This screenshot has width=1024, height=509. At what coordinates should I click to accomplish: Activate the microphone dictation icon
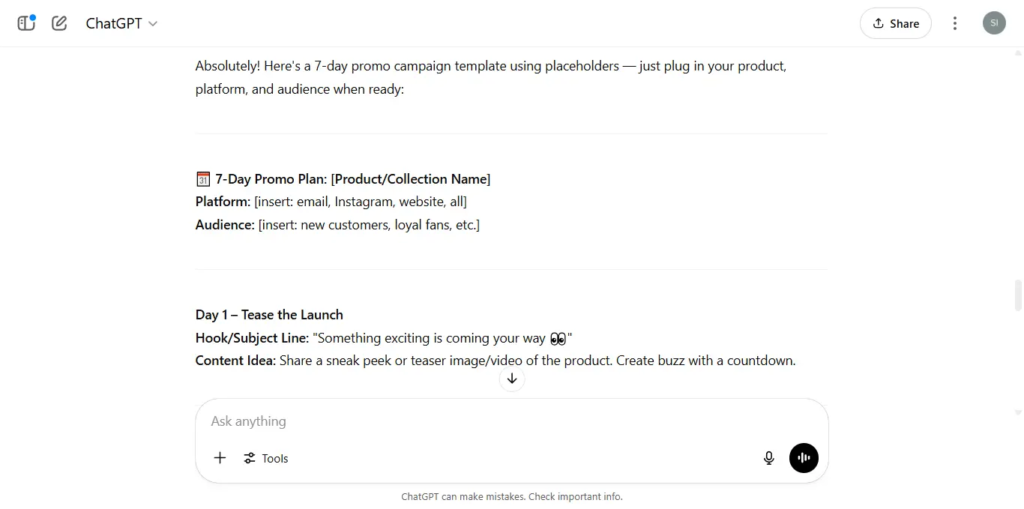[x=769, y=458]
